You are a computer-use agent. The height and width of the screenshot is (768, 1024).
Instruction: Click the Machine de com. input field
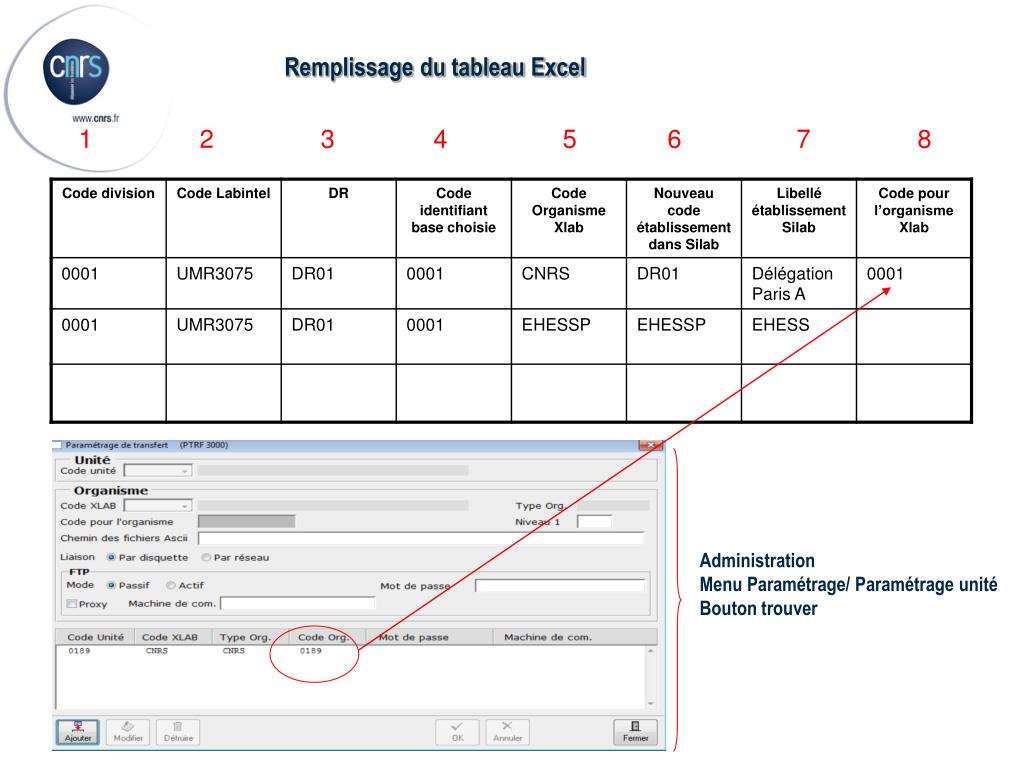298,603
